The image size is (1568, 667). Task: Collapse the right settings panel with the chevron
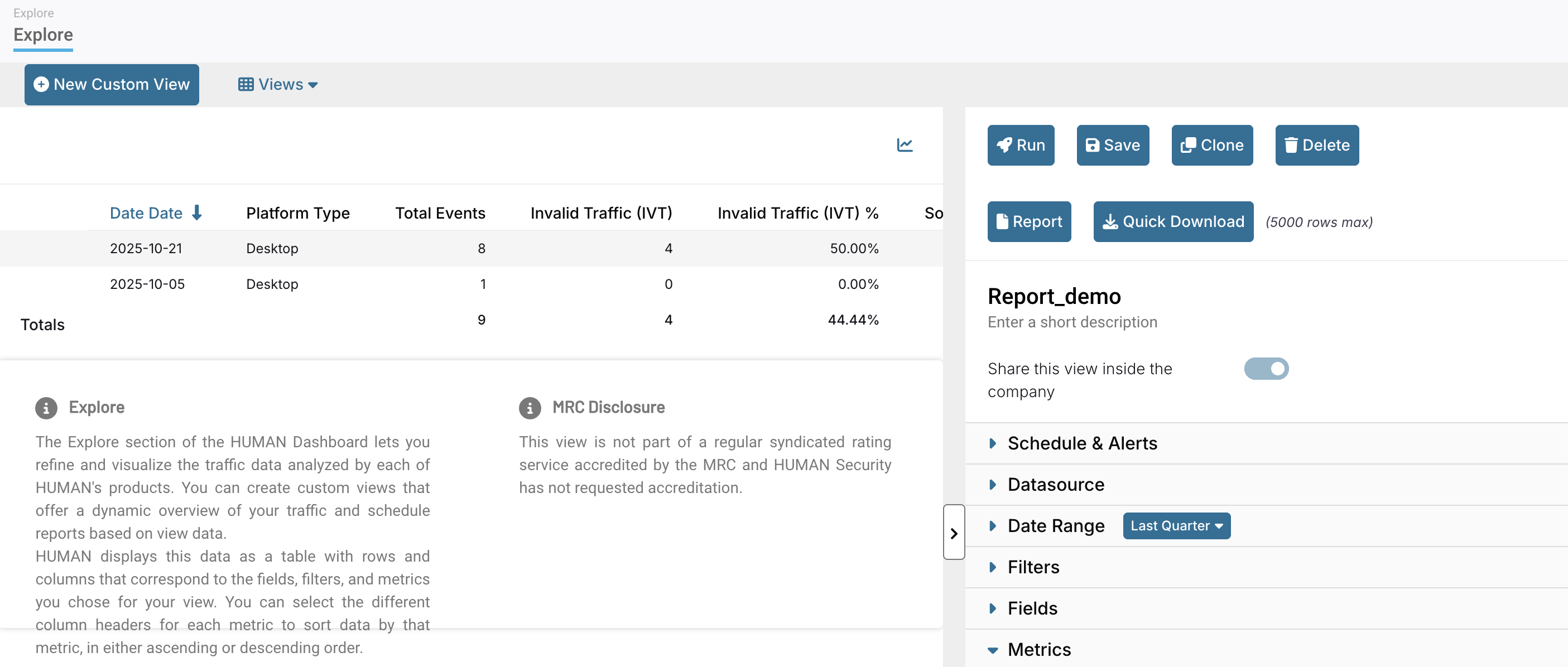click(954, 532)
